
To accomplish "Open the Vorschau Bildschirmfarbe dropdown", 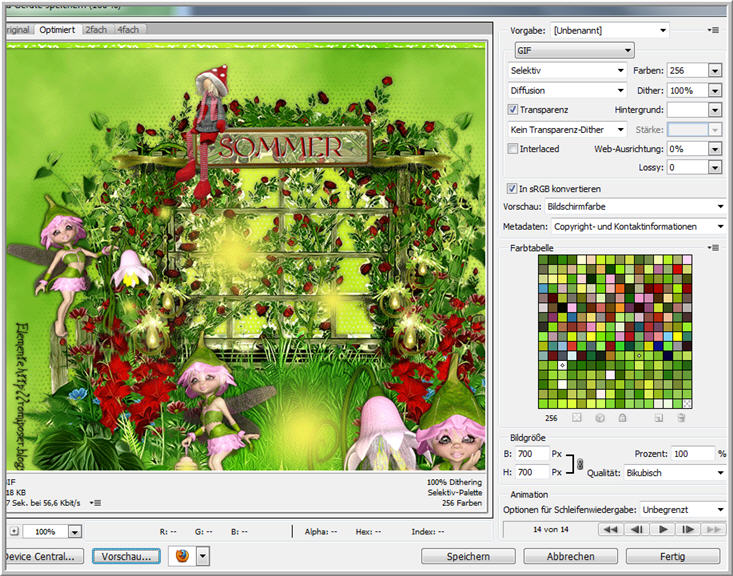I will tap(636, 206).
